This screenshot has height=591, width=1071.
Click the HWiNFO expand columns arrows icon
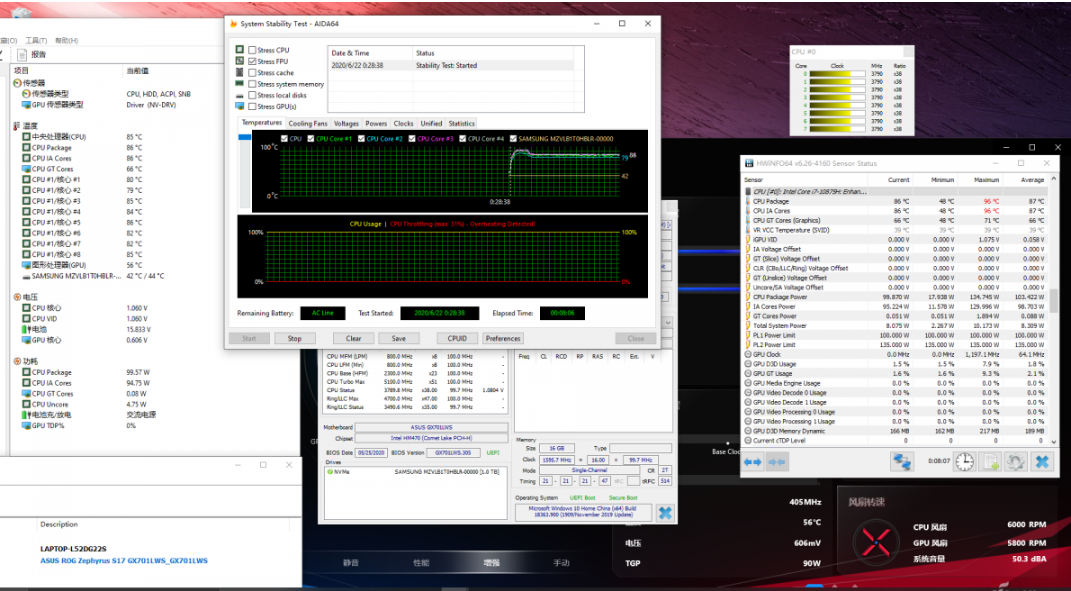tap(753, 462)
